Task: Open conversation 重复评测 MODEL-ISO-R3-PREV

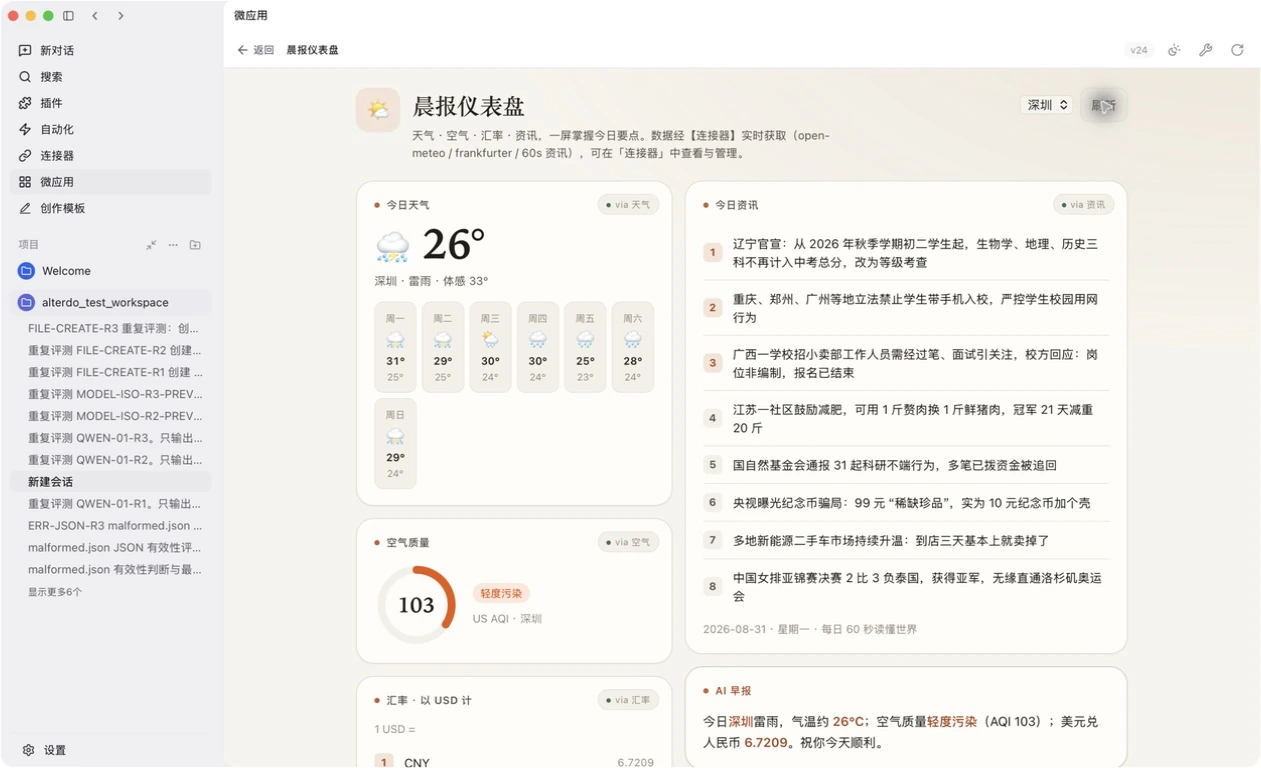Action: pos(111,394)
